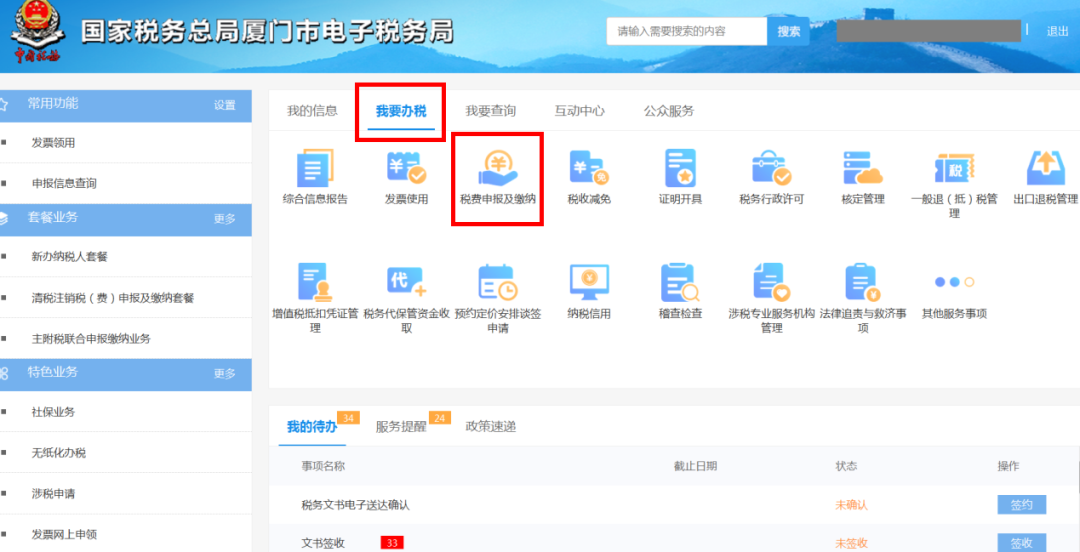1080x552 pixels.
Task: Click 国家税务总局厦门市电子税务局 title
Action: (267, 32)
